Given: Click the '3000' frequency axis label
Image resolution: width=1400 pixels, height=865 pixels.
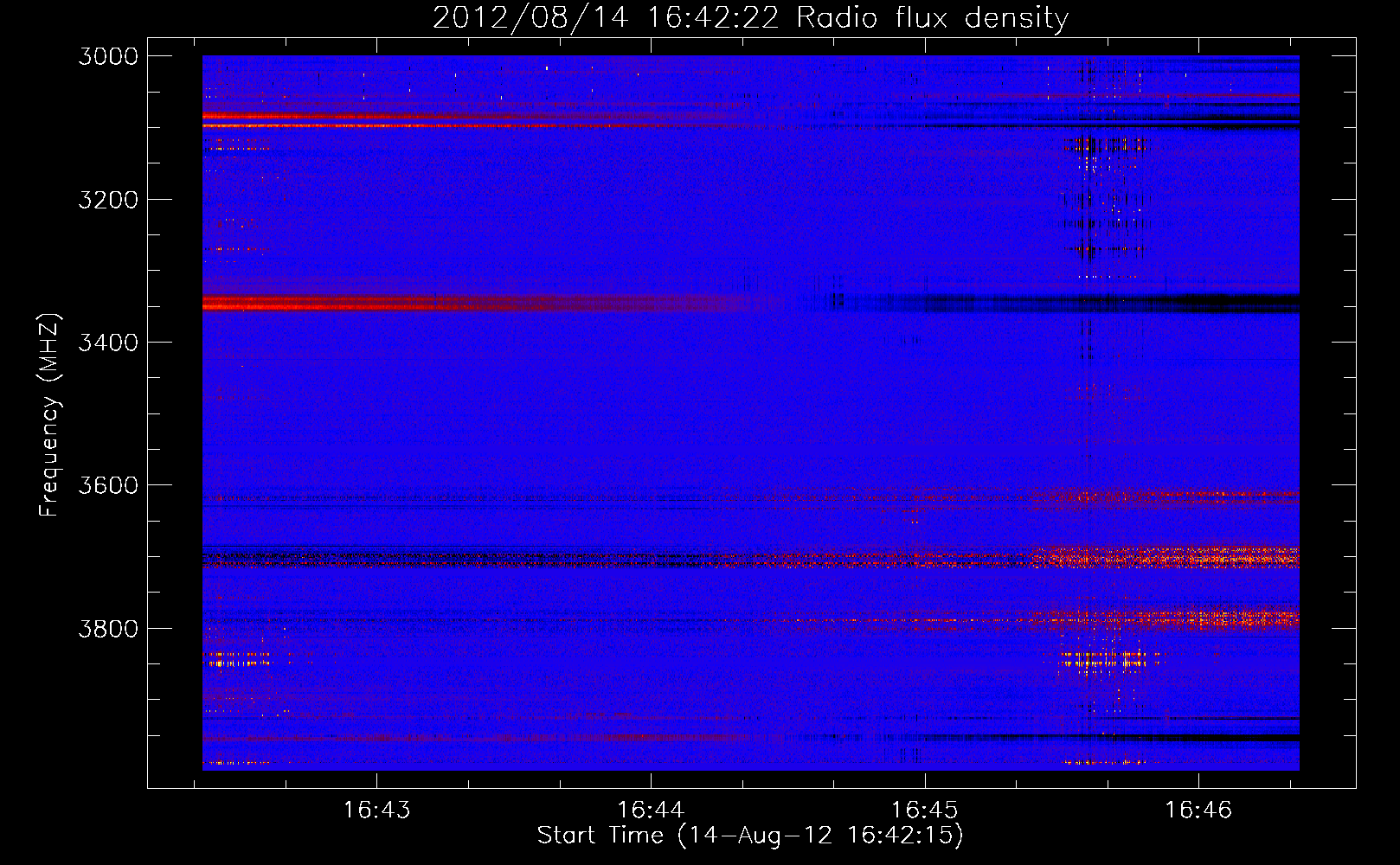Looking at the screenshot, I should point(108,56).
